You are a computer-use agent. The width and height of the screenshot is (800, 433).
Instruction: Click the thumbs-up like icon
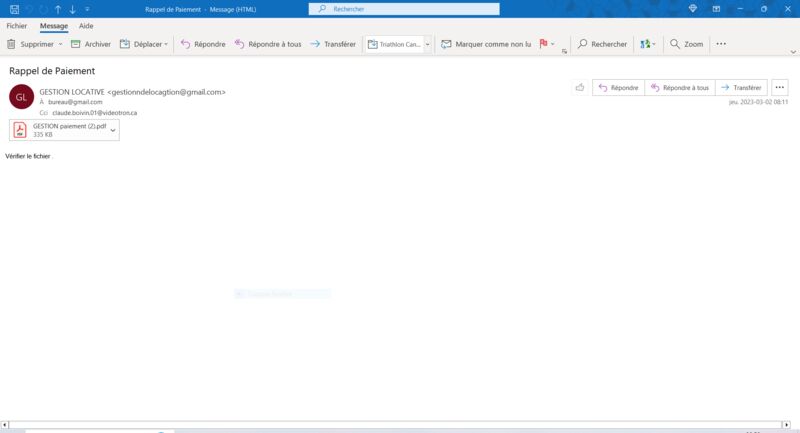coord(580,88)
